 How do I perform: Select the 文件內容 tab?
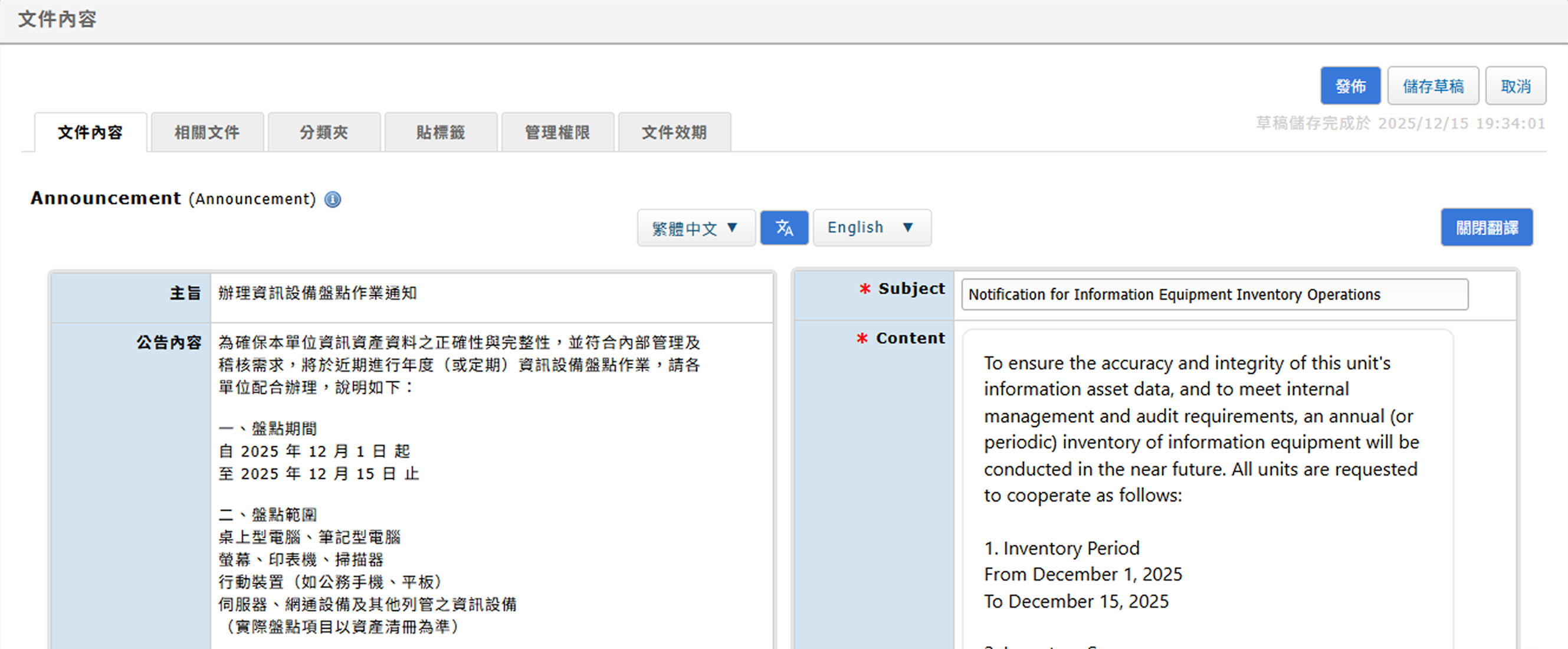coord(90,132)
